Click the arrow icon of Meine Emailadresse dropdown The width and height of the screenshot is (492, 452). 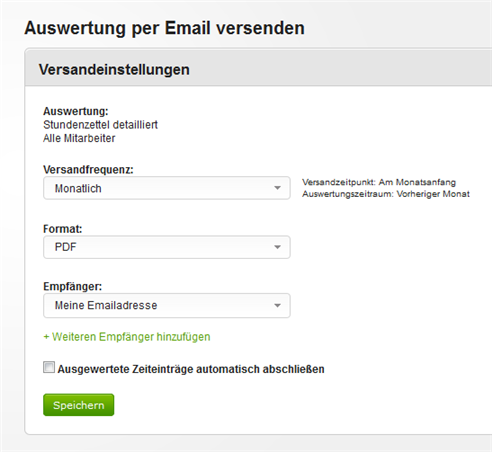coord(277,305)
